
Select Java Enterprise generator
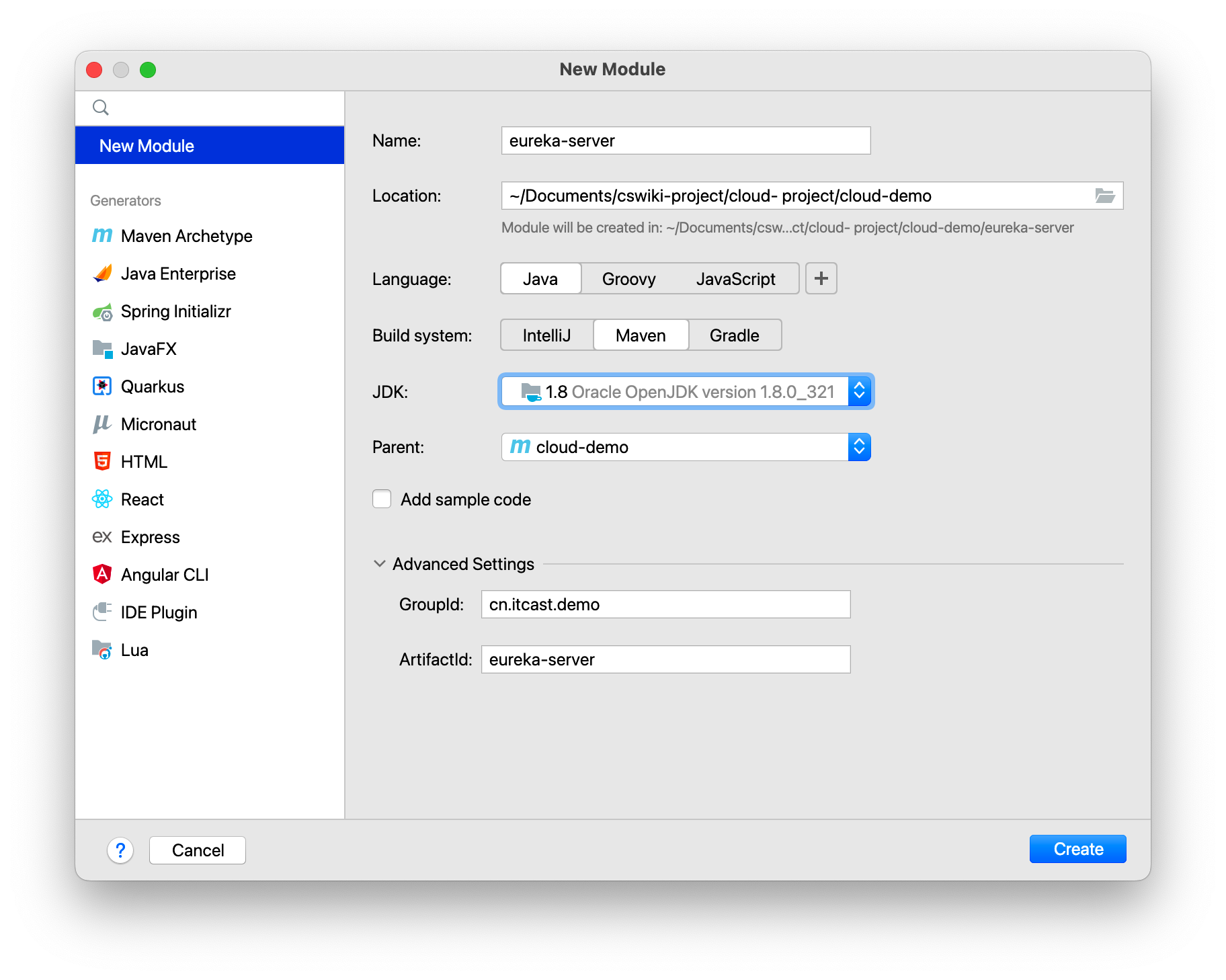(210, 274)
